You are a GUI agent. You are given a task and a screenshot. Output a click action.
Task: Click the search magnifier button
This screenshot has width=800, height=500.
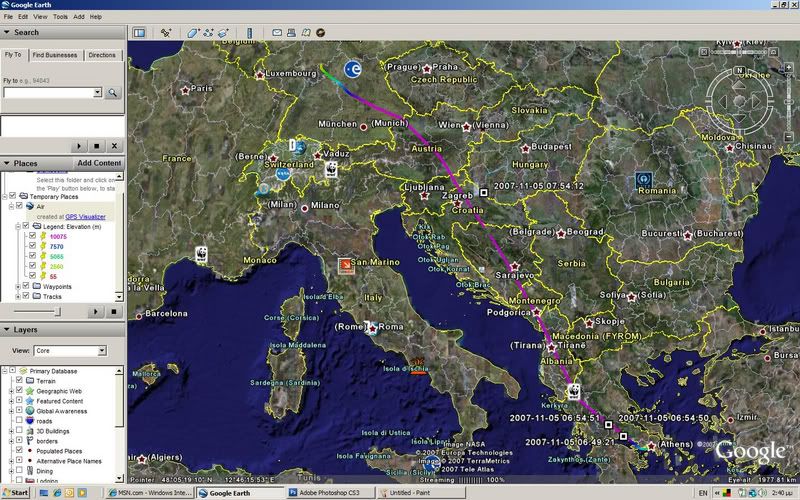(112, 93)
